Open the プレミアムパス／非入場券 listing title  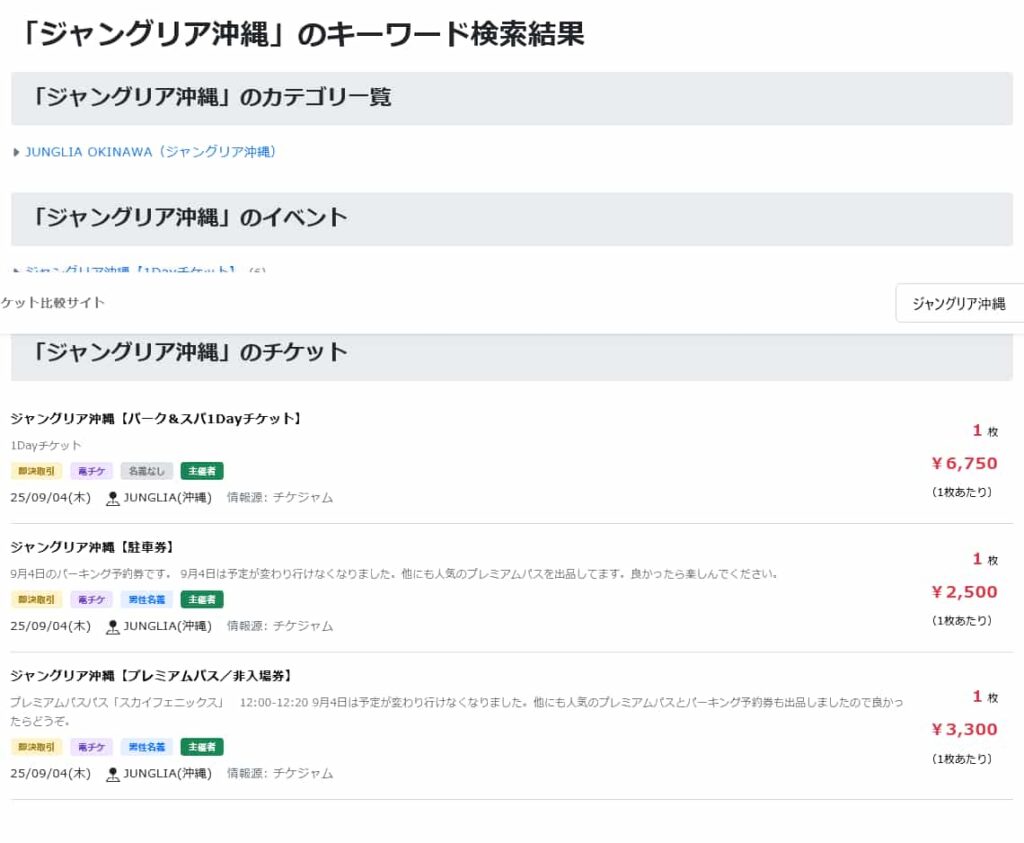coord(151,676)
